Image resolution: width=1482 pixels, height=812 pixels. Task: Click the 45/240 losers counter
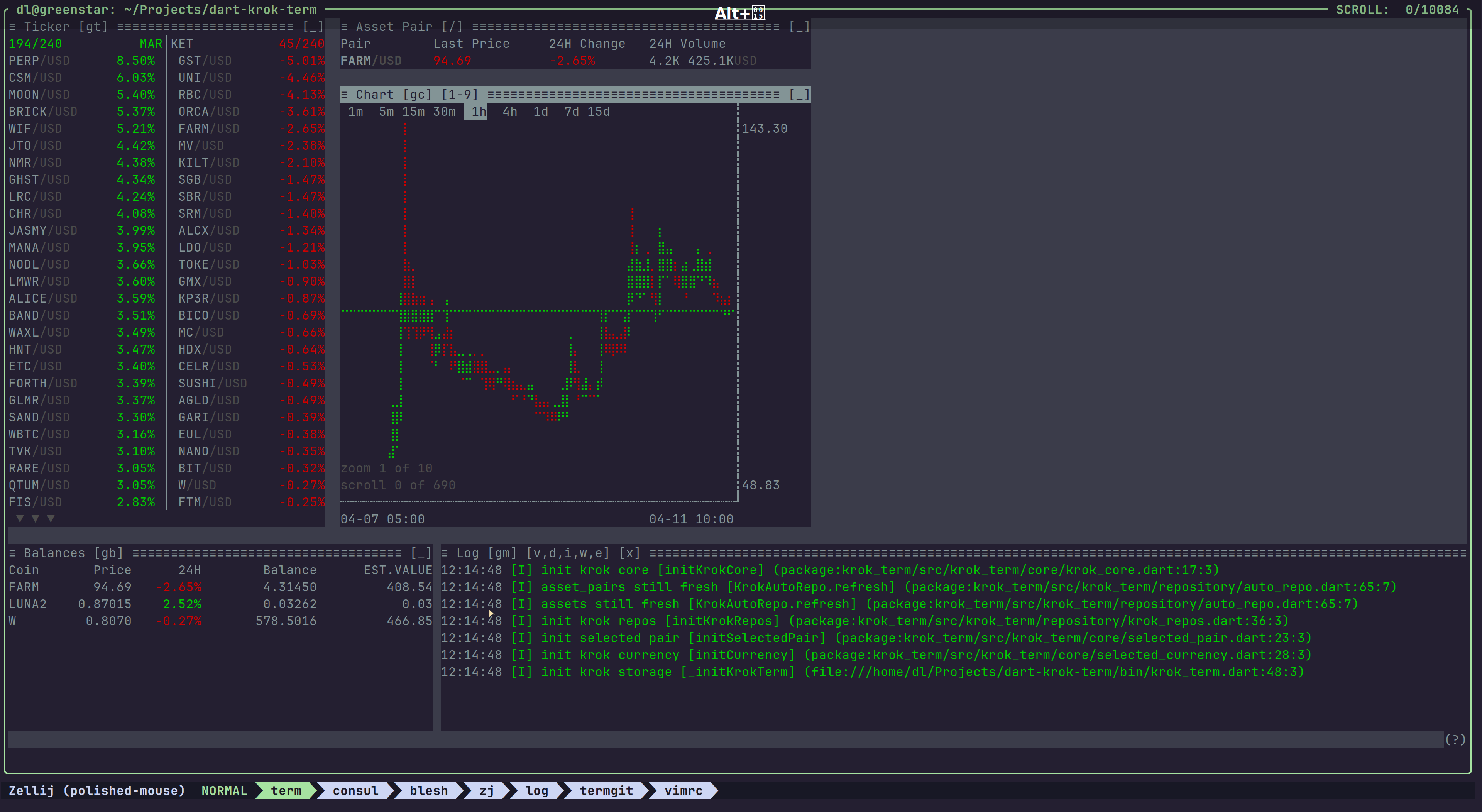tap(302, 44)
